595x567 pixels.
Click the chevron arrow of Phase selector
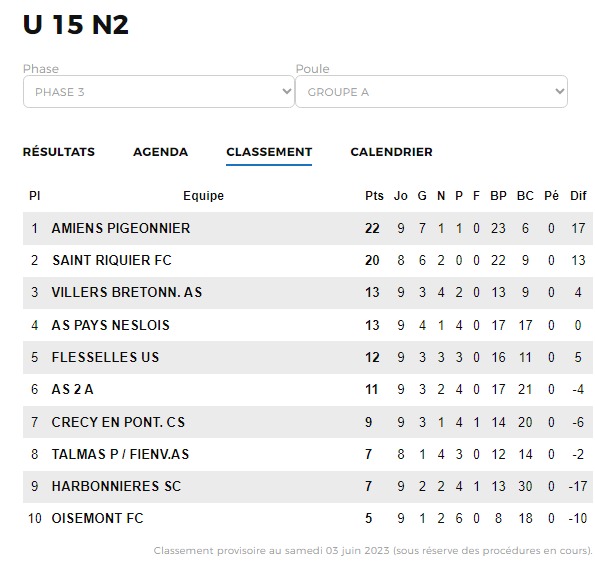[x=287, y=91]
